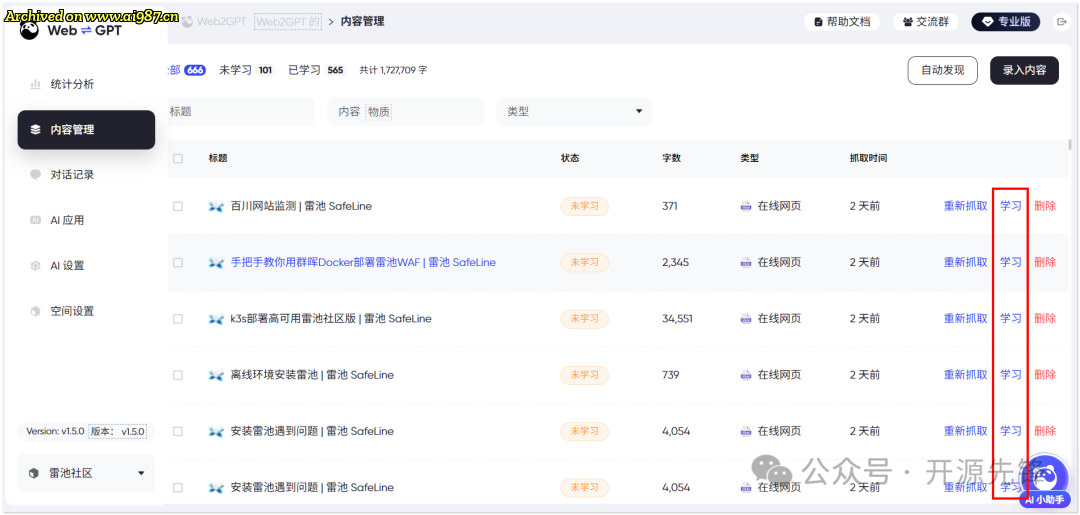
Task: Click the 专业版 pro edition badge
Action: 1006,22
